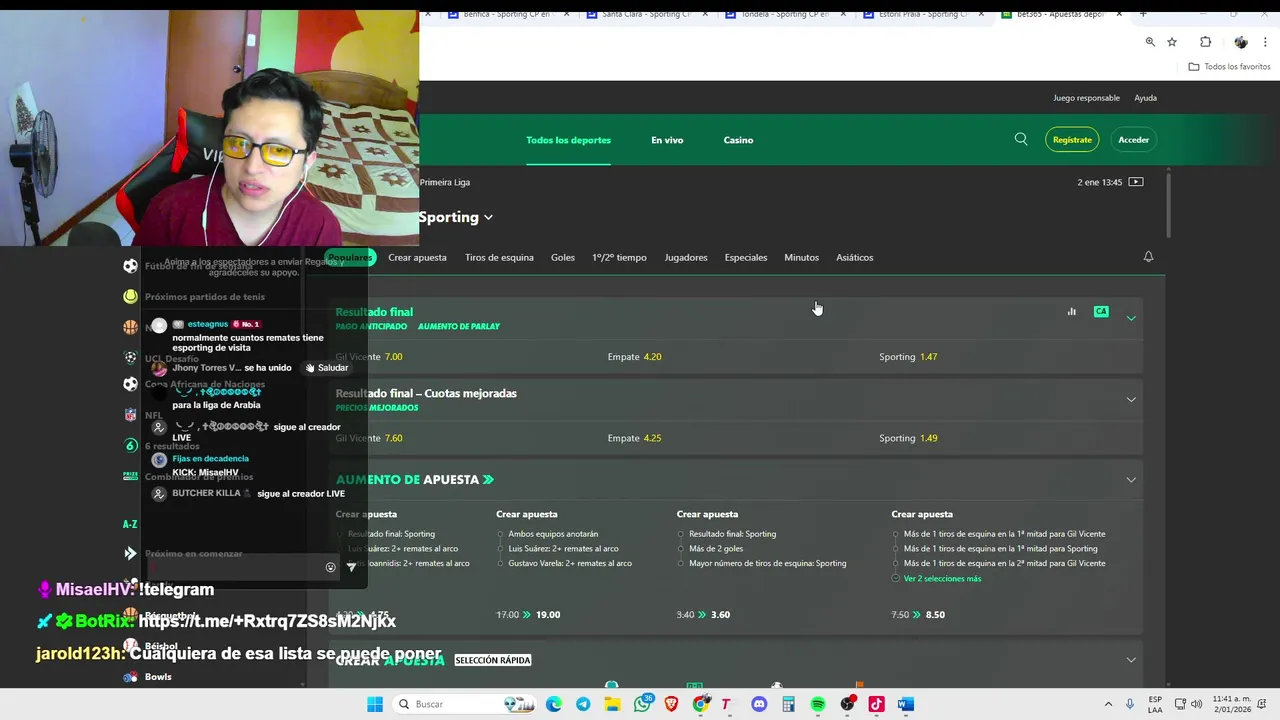Click the browser zoom magnifier icon
Image resolution: width=1280 pixels, height=720 pixels.
(1150, 42)
